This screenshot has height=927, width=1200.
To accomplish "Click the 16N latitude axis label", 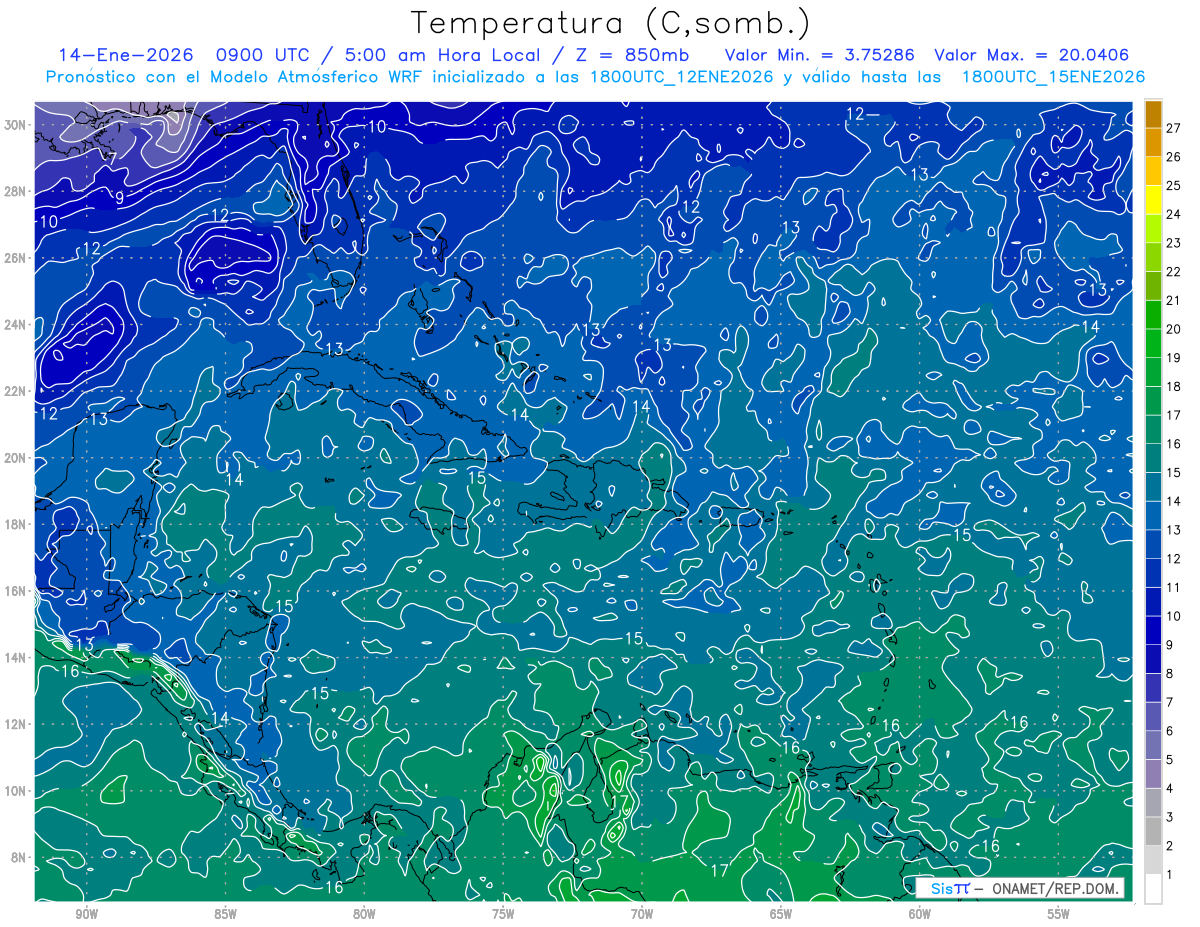I will 17,591.
